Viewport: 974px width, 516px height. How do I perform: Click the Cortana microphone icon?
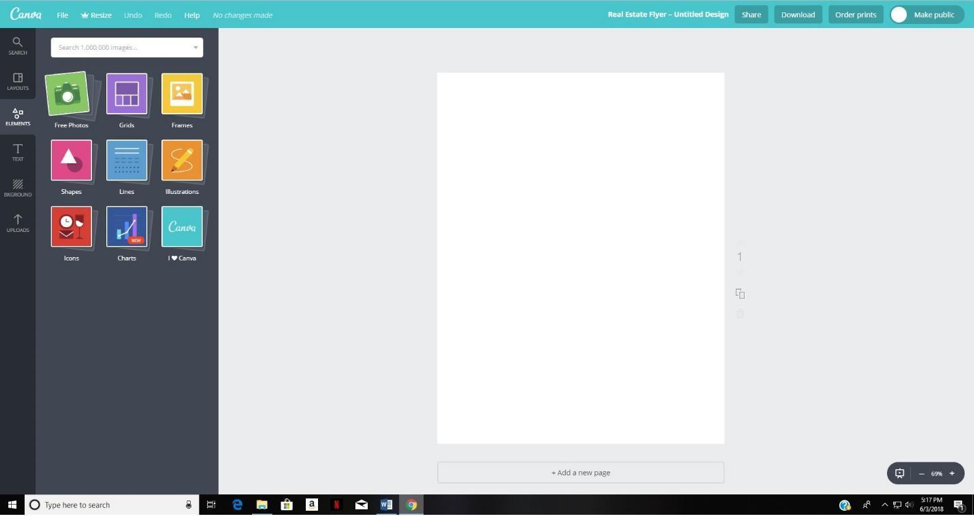pos(189,505)
